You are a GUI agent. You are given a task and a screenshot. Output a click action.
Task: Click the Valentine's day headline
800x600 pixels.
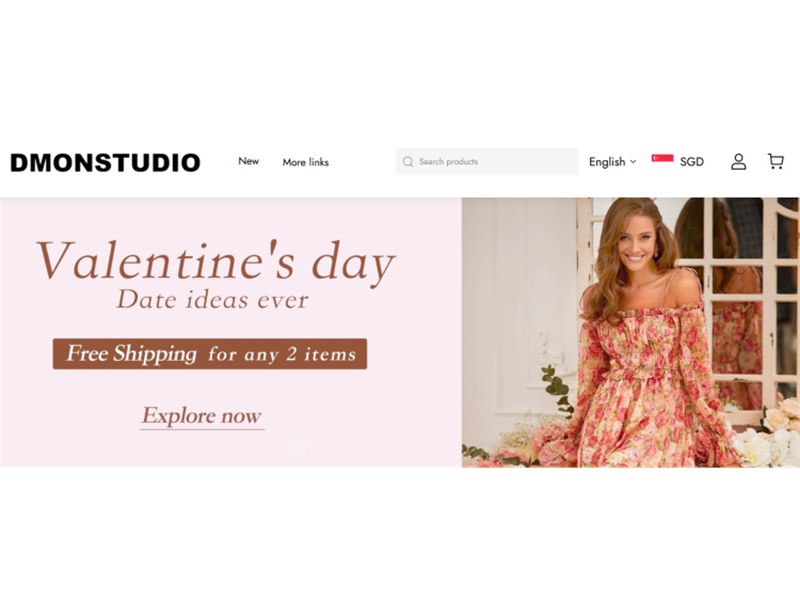pyautogui.click(x=216, y=262)
